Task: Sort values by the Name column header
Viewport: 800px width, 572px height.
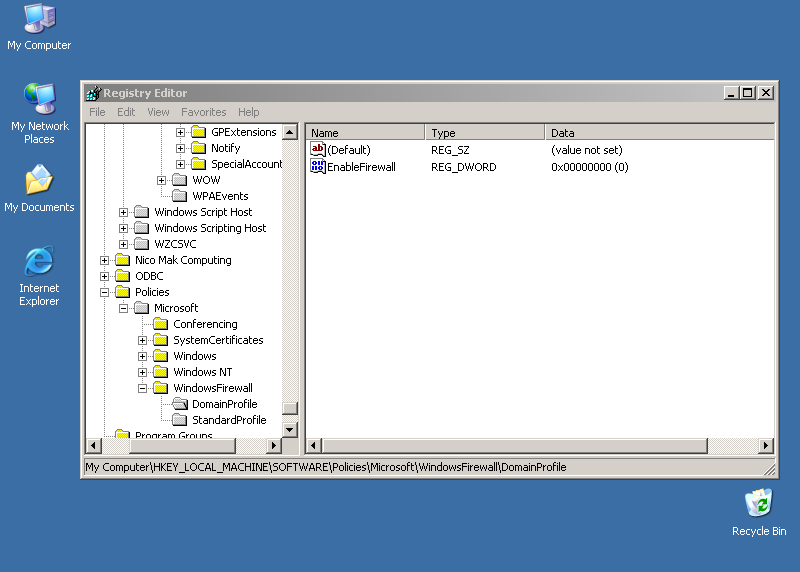Action: click(x=365, y=133)
